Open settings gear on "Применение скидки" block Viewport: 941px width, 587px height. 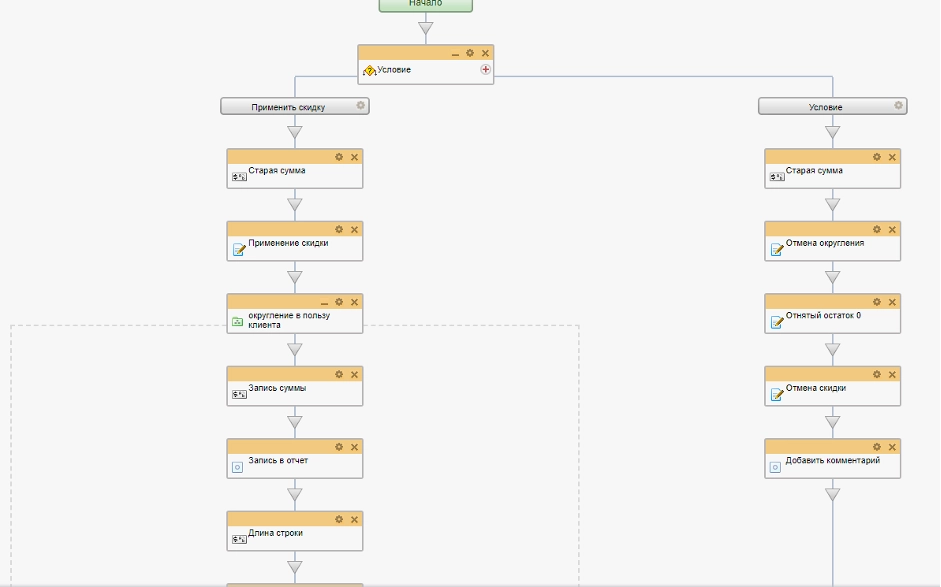click(339, 229)
